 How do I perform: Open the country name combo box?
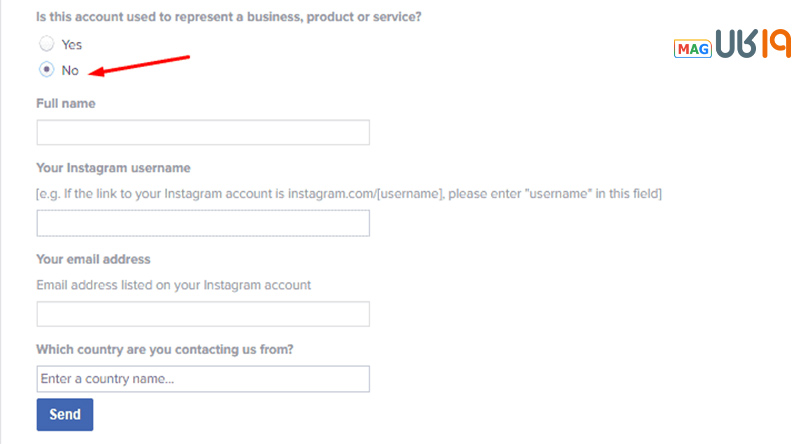(203, 379)
